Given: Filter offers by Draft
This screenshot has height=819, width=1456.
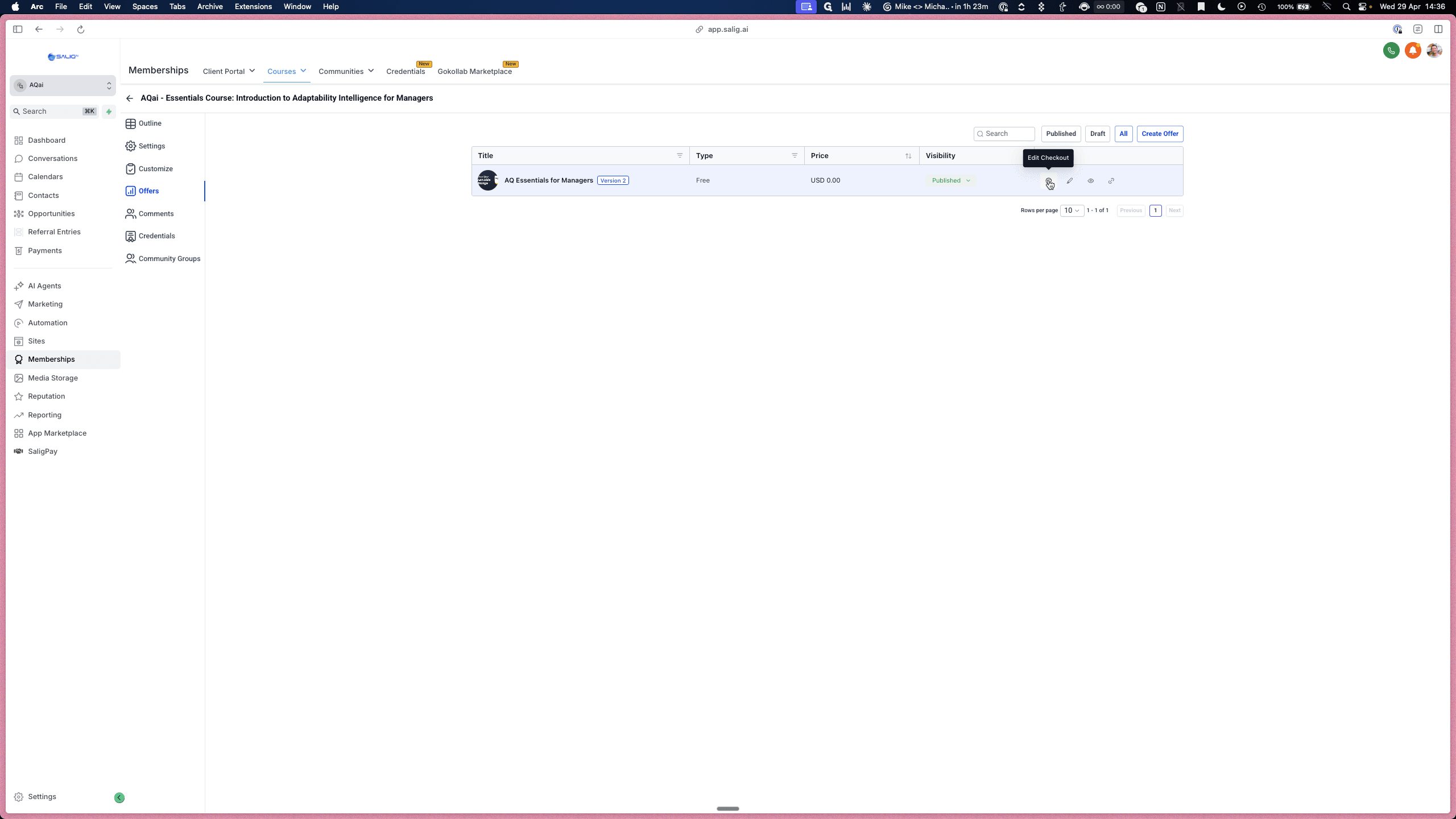Looking at the screenshot, I should pyautogui.click(x=1097, y=134).
